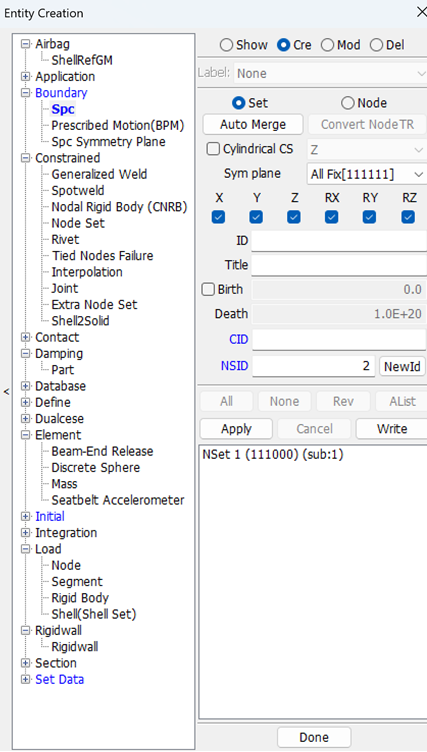427x752 pixels.
Task: Select Shell2Solid tree item
Action: pyautogui.click(x=80, y=321)
